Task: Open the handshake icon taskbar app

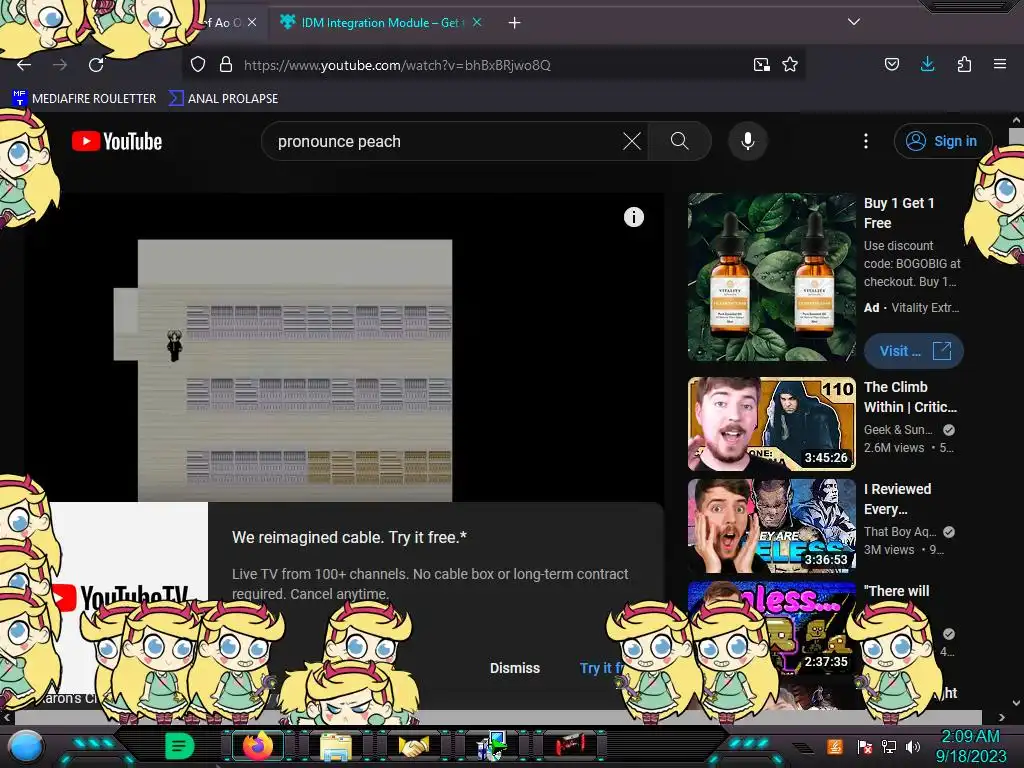Action: [x=414, y=746]
